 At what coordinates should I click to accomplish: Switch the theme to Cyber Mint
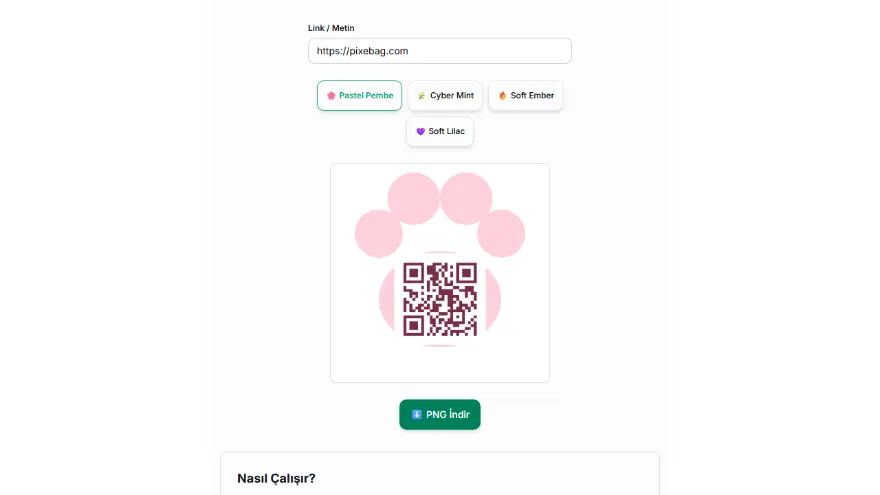(x=445, y=95)
